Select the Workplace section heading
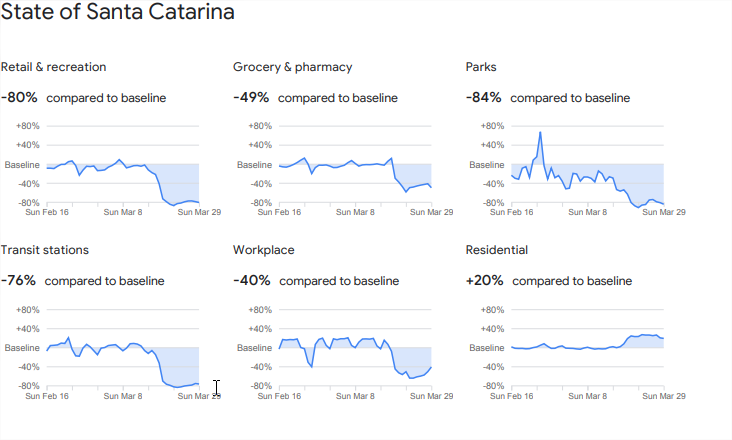The width and height of the screenshot is (732, 440). click(264, 250)
